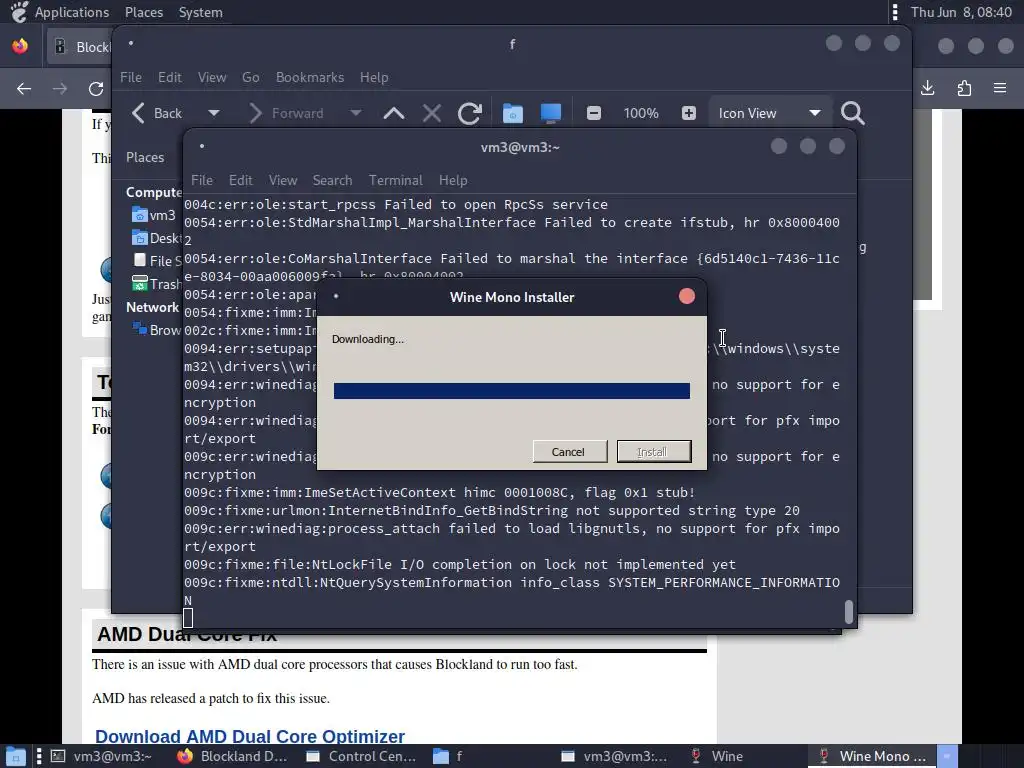This screenshot has width=1024, height=768.
Task: Open the file manager Help menu
Action: (374, 77)
